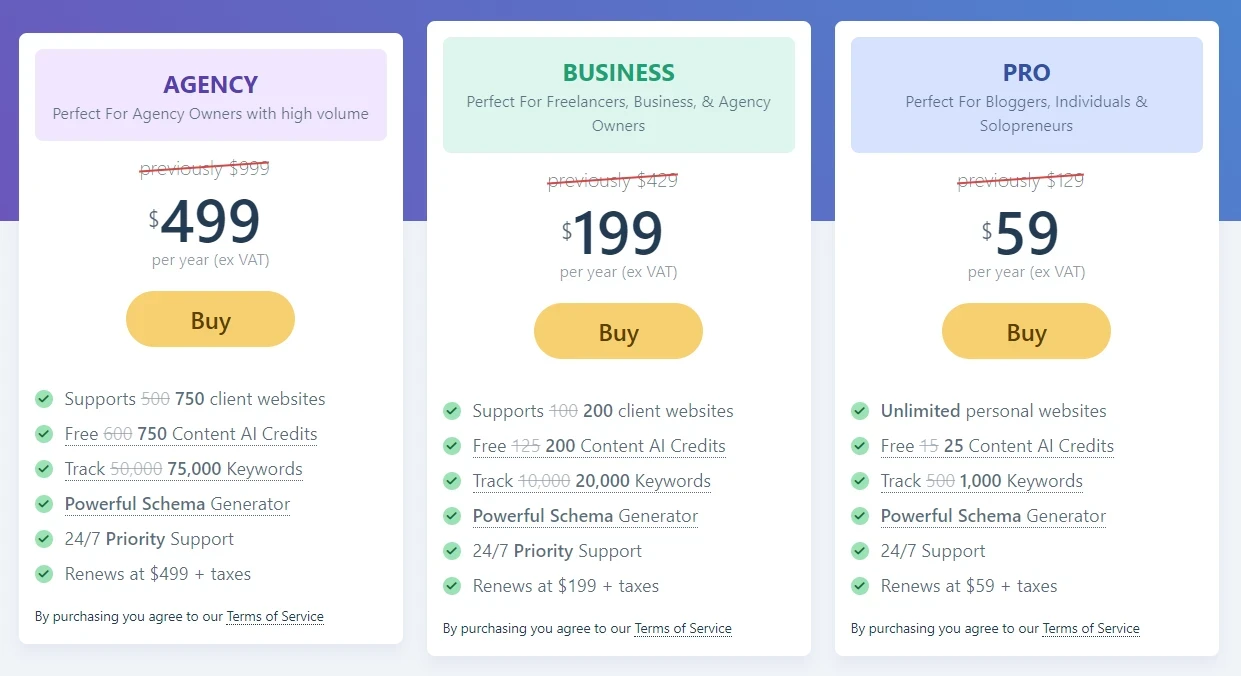The height and width of the screenshot is (676, 1241).
Task: Click checkmark beside Agency Powerful Schema Generator
Action: pos(44,504)
